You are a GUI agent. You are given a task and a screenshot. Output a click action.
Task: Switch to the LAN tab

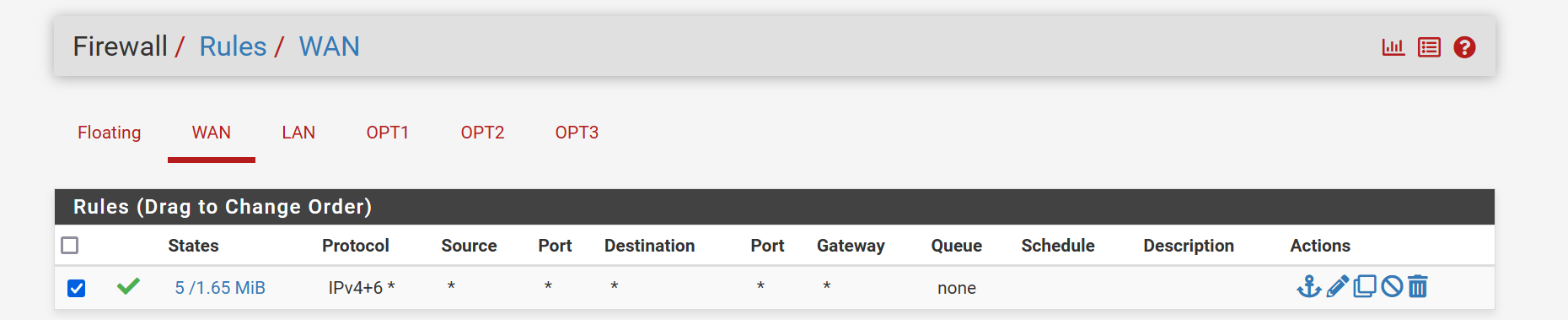(x=298, y=133)
